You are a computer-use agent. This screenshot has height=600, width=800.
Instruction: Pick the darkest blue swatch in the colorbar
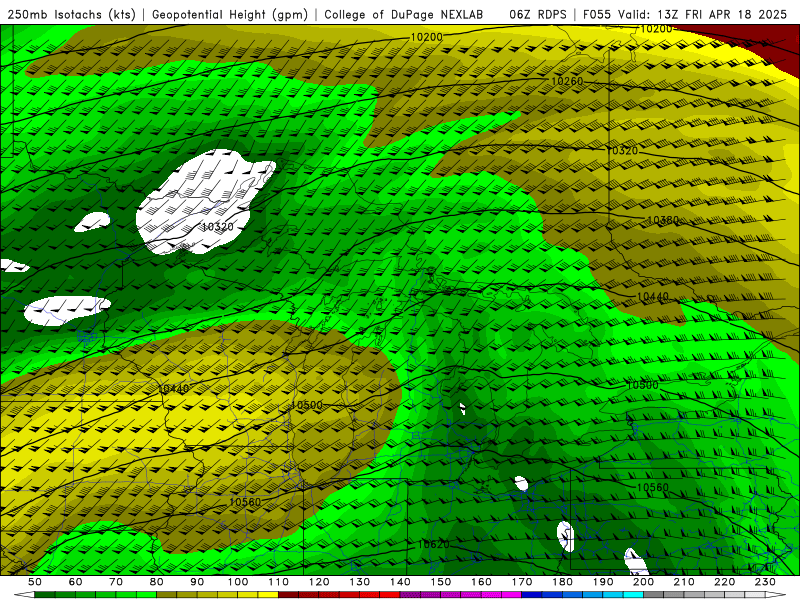533,595
